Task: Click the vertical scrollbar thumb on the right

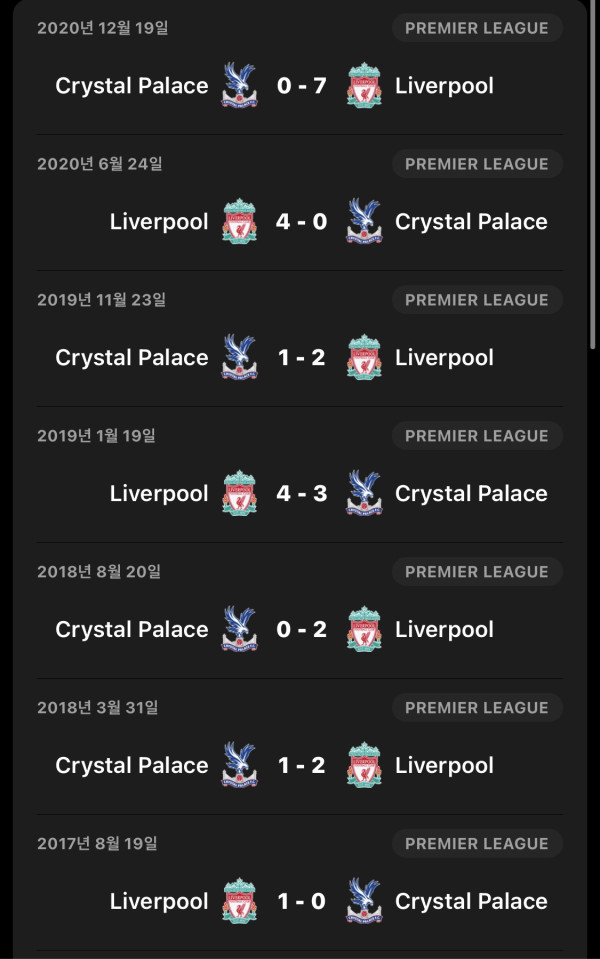Action: coord(592,174)
